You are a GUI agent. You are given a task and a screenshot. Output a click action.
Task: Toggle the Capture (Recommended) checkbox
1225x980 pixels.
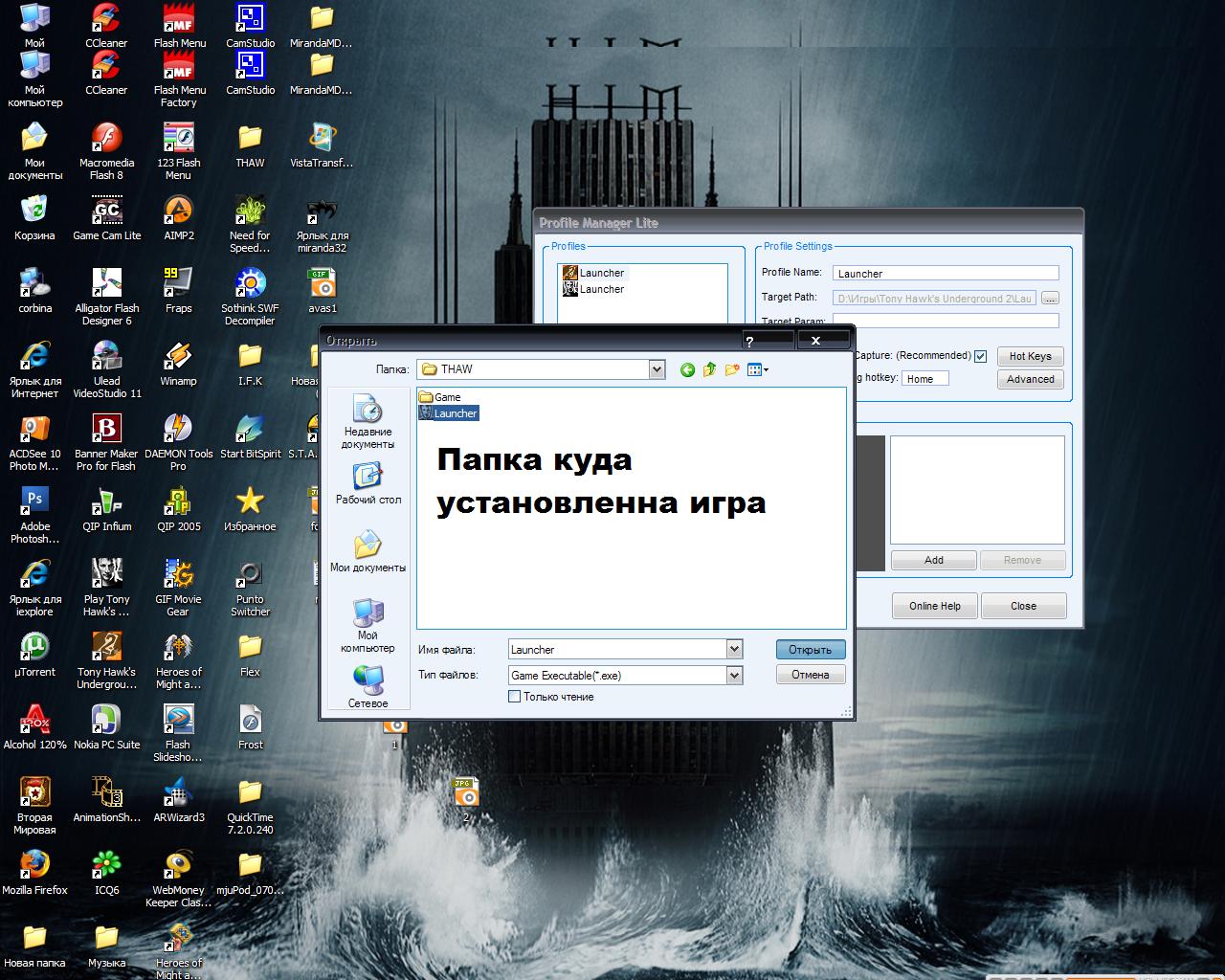coord(980,356)
